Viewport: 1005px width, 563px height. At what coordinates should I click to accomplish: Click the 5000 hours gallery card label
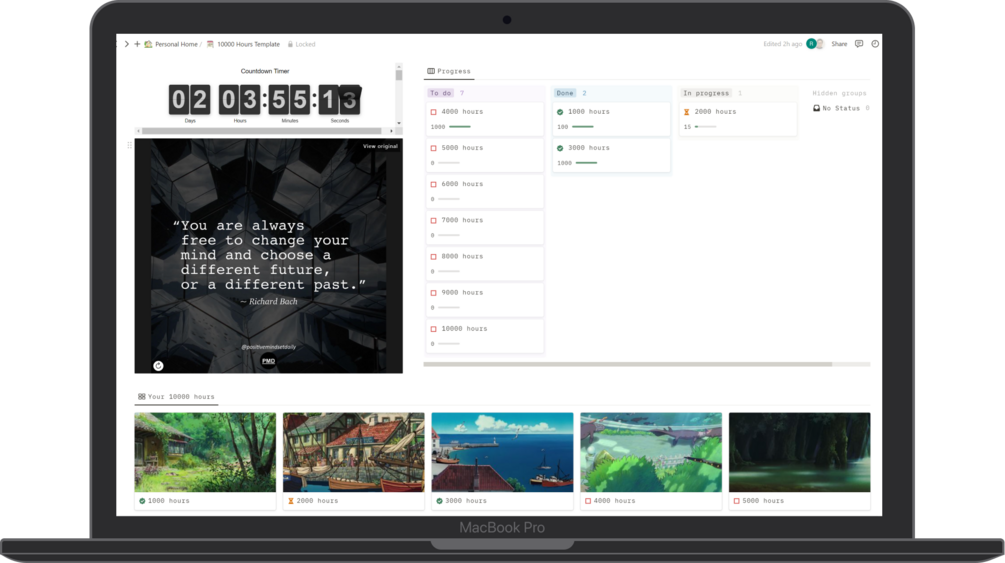763,501
